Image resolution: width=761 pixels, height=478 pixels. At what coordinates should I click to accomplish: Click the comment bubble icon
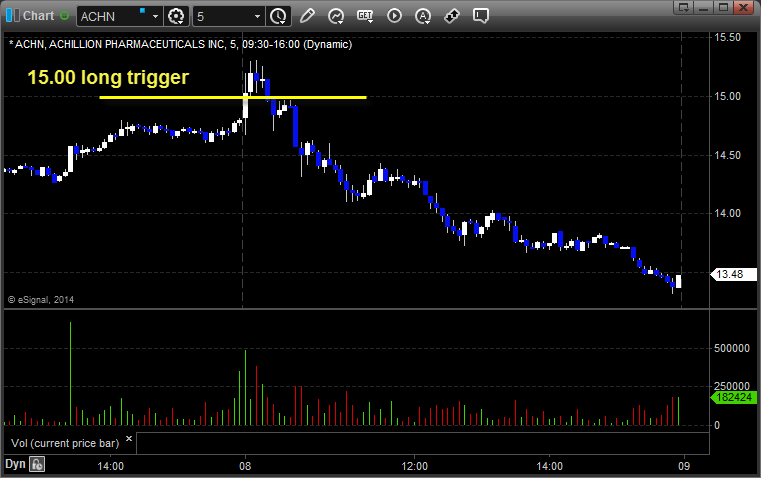(x=480, y=16)
